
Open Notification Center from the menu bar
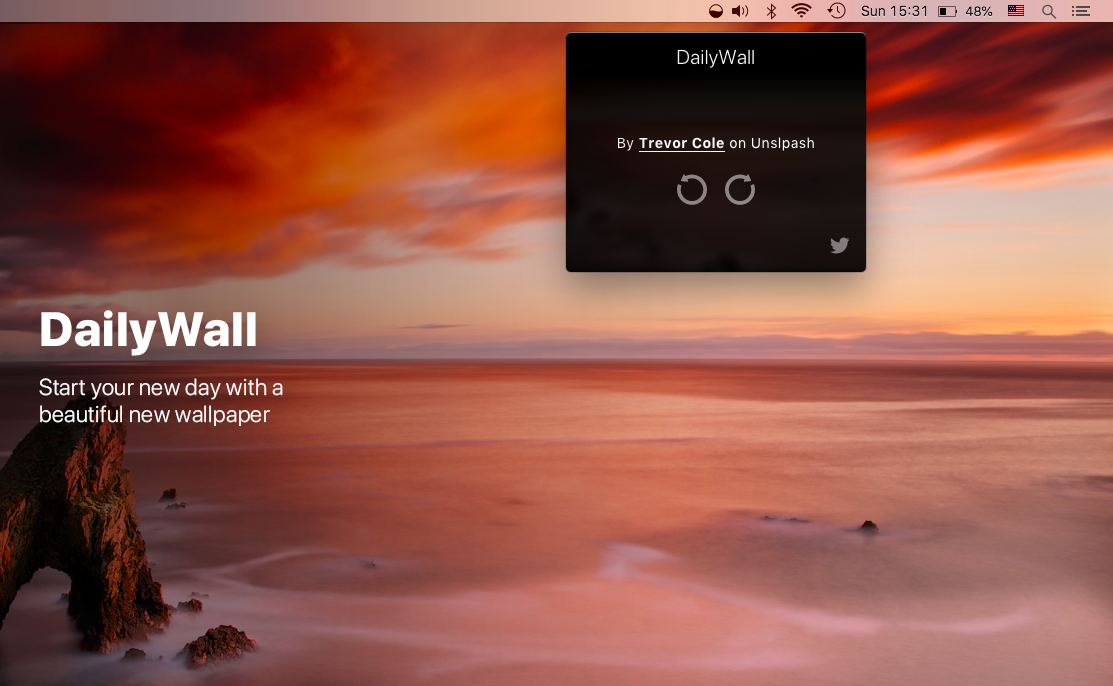point(1081,12)
